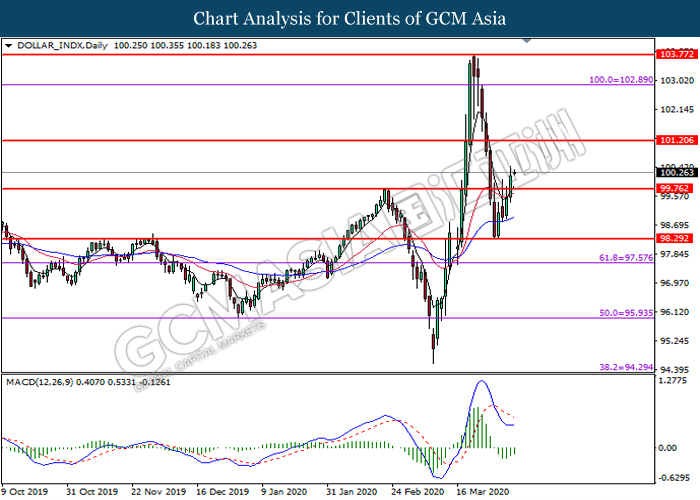The width and height of the screenshot is (700, 500).
Task: Click the 16 Dec 2019 date label
Action: [x=222, y=492]
